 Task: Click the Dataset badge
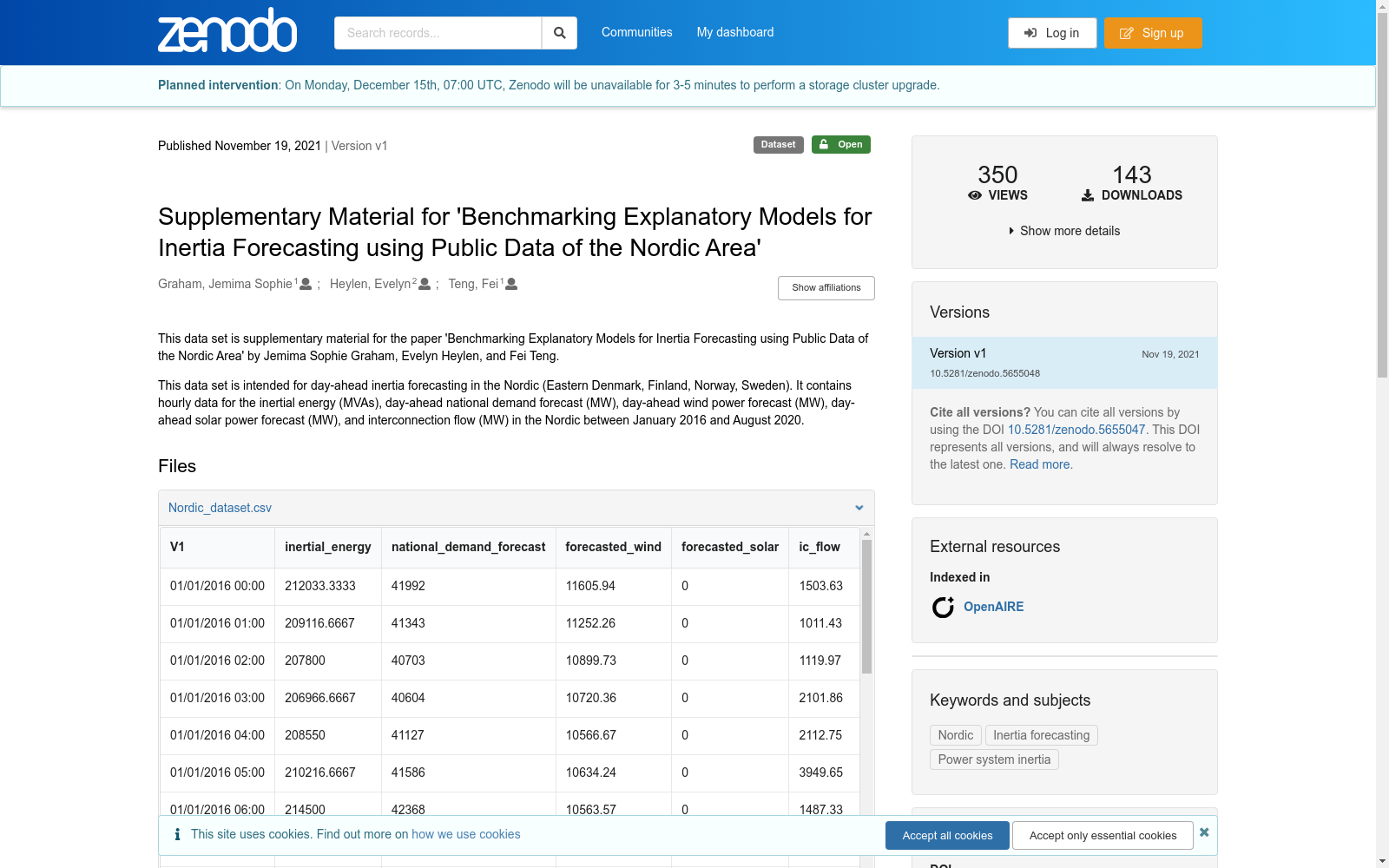(778, 145)
